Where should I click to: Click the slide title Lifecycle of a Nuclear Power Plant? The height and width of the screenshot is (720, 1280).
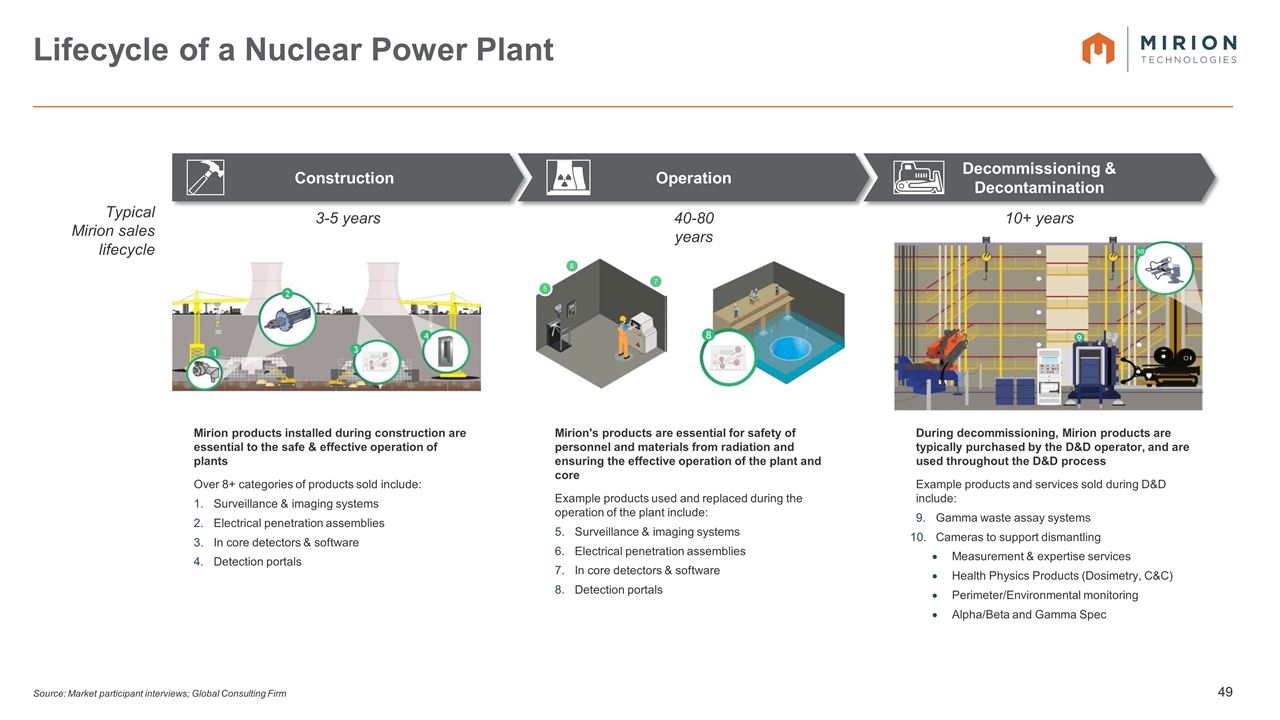click(x=294, y=49)
